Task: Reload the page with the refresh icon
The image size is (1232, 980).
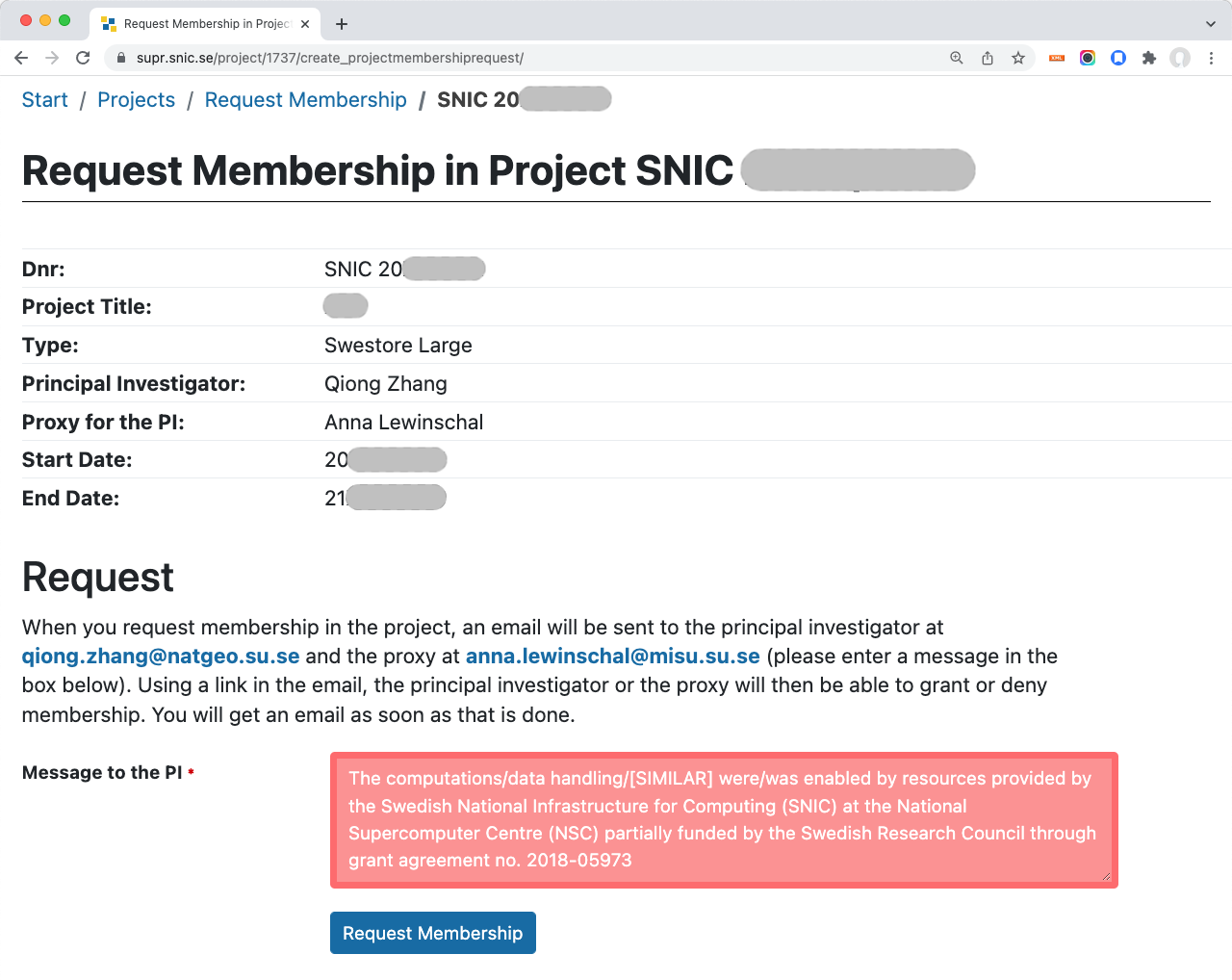Action: [83, 58]
